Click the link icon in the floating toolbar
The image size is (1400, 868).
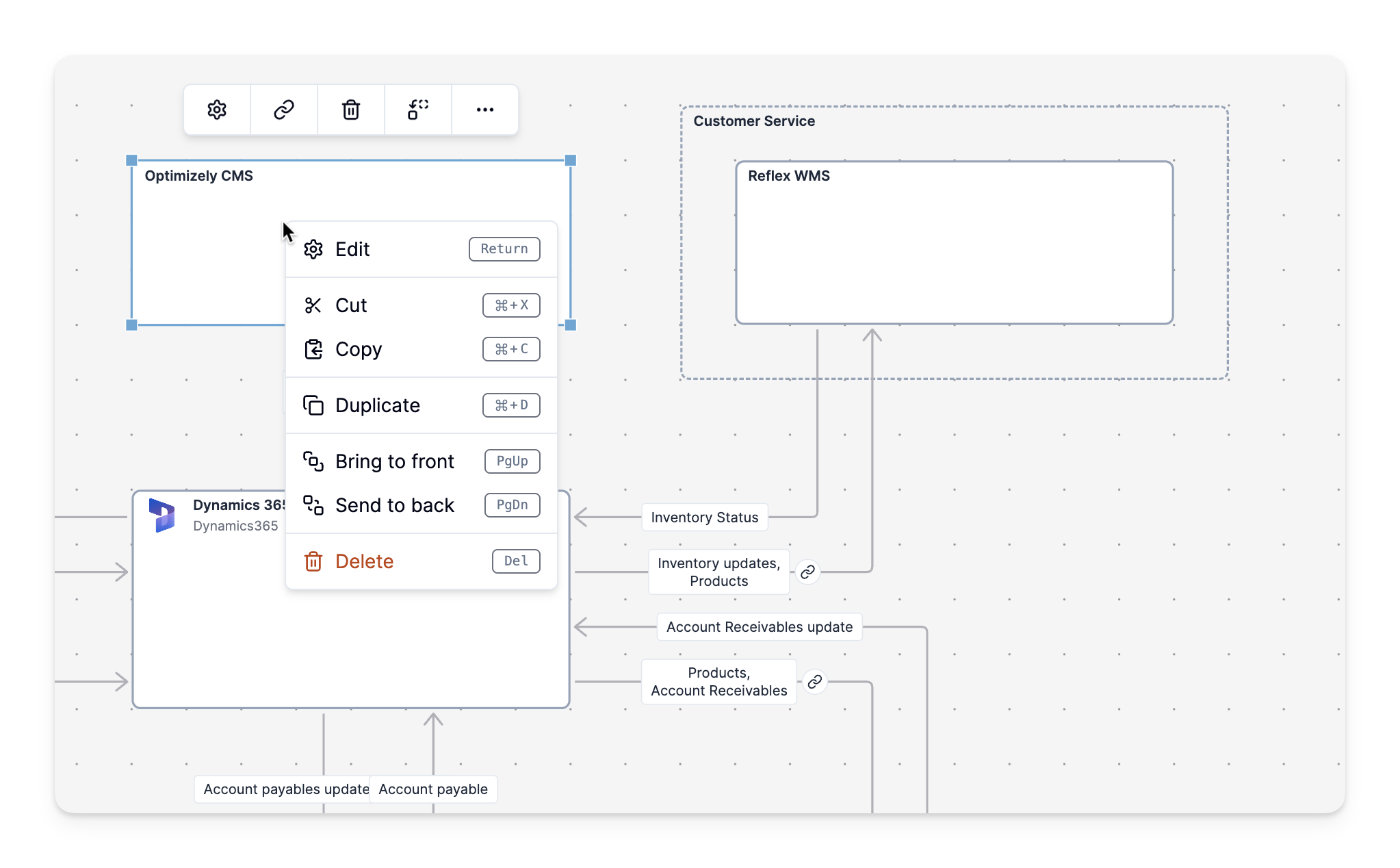click(284, 110)
